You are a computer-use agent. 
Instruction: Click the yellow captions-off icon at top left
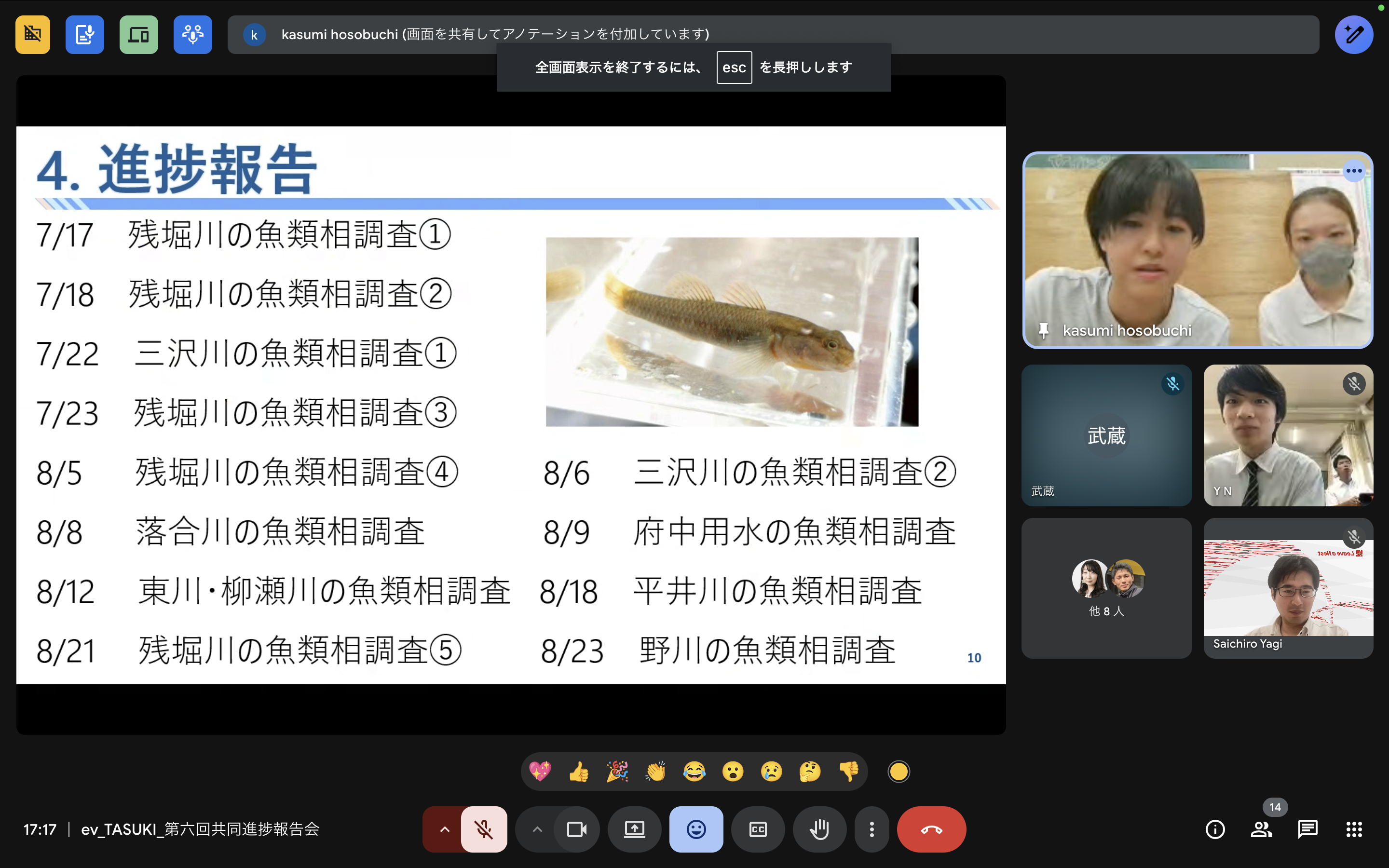pyautogui.click(x=33, y=34)
